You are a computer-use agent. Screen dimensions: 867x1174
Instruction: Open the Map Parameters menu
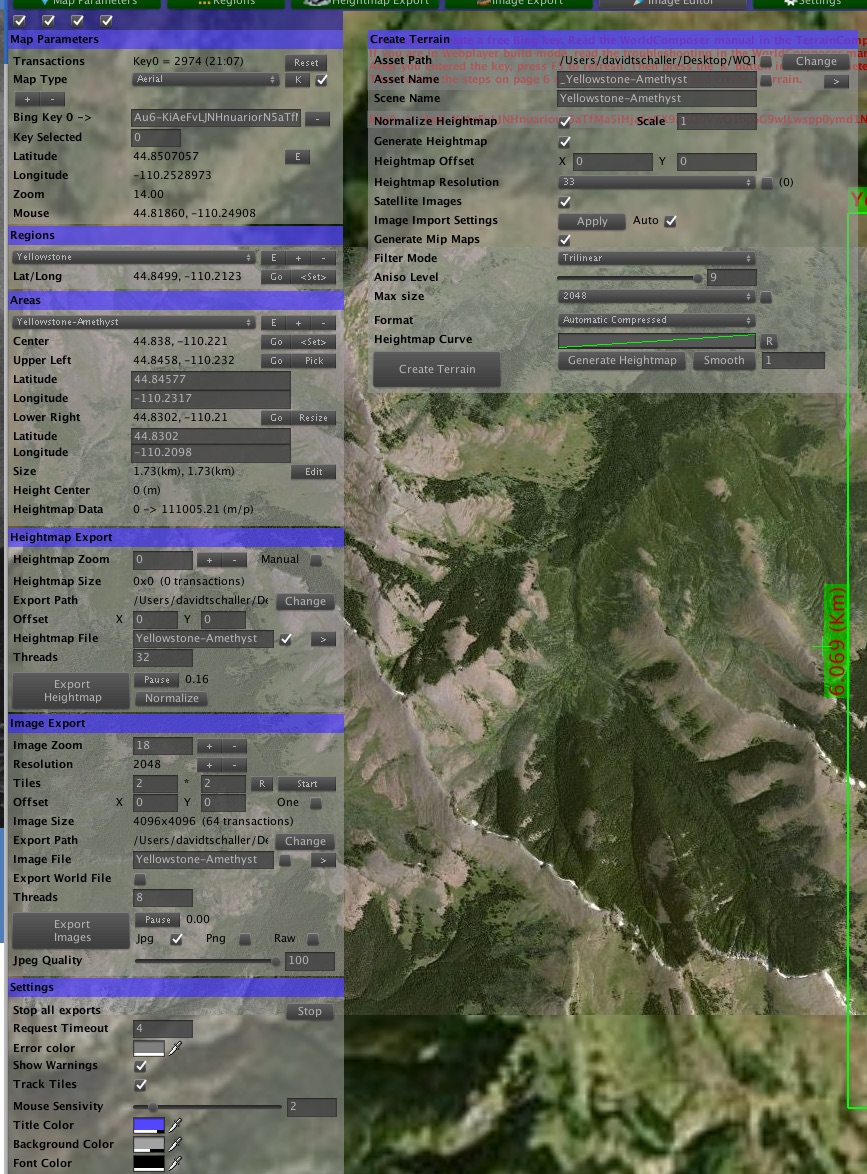click(90, 4)
